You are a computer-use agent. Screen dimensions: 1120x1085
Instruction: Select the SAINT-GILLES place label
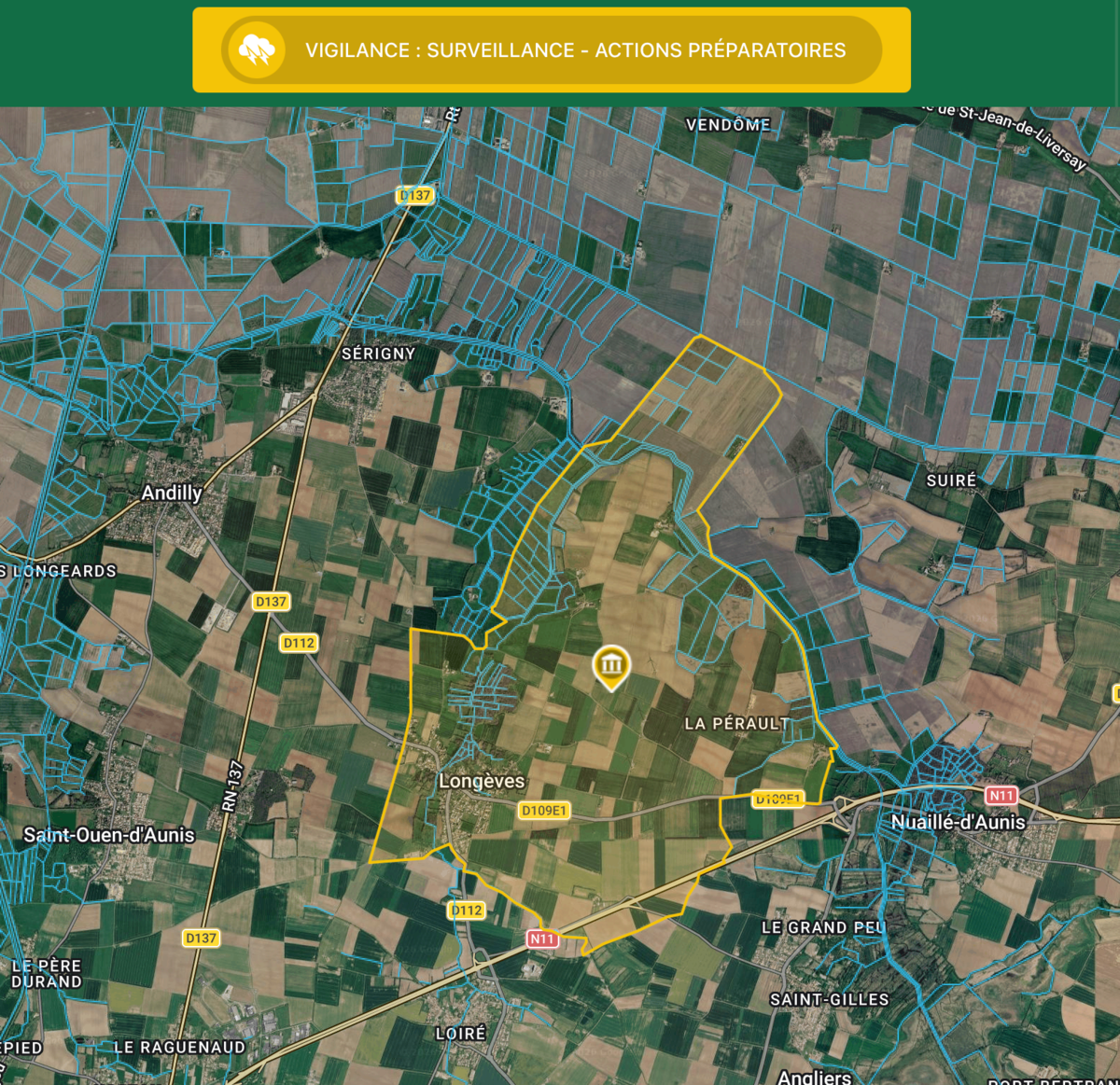point(830,999)
